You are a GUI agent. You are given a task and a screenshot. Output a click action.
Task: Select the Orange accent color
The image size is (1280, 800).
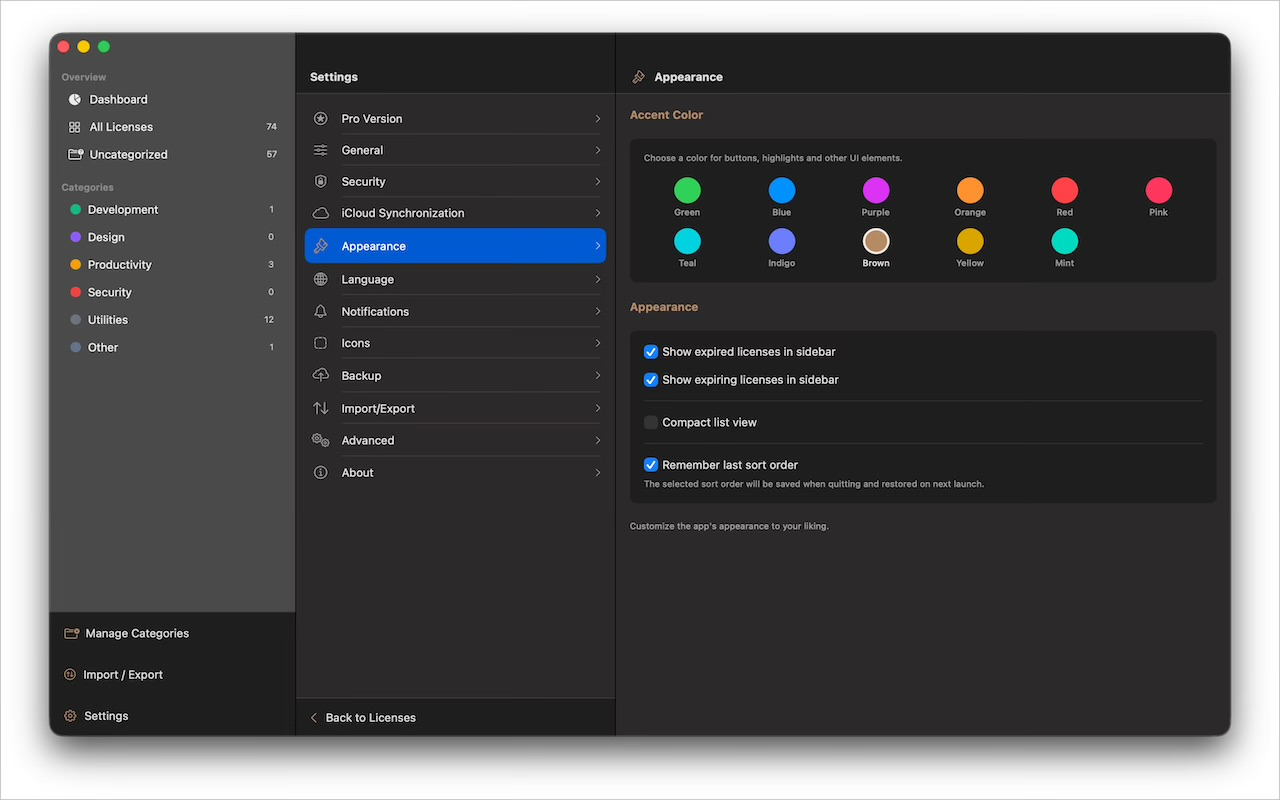click(x=970, y=190)
